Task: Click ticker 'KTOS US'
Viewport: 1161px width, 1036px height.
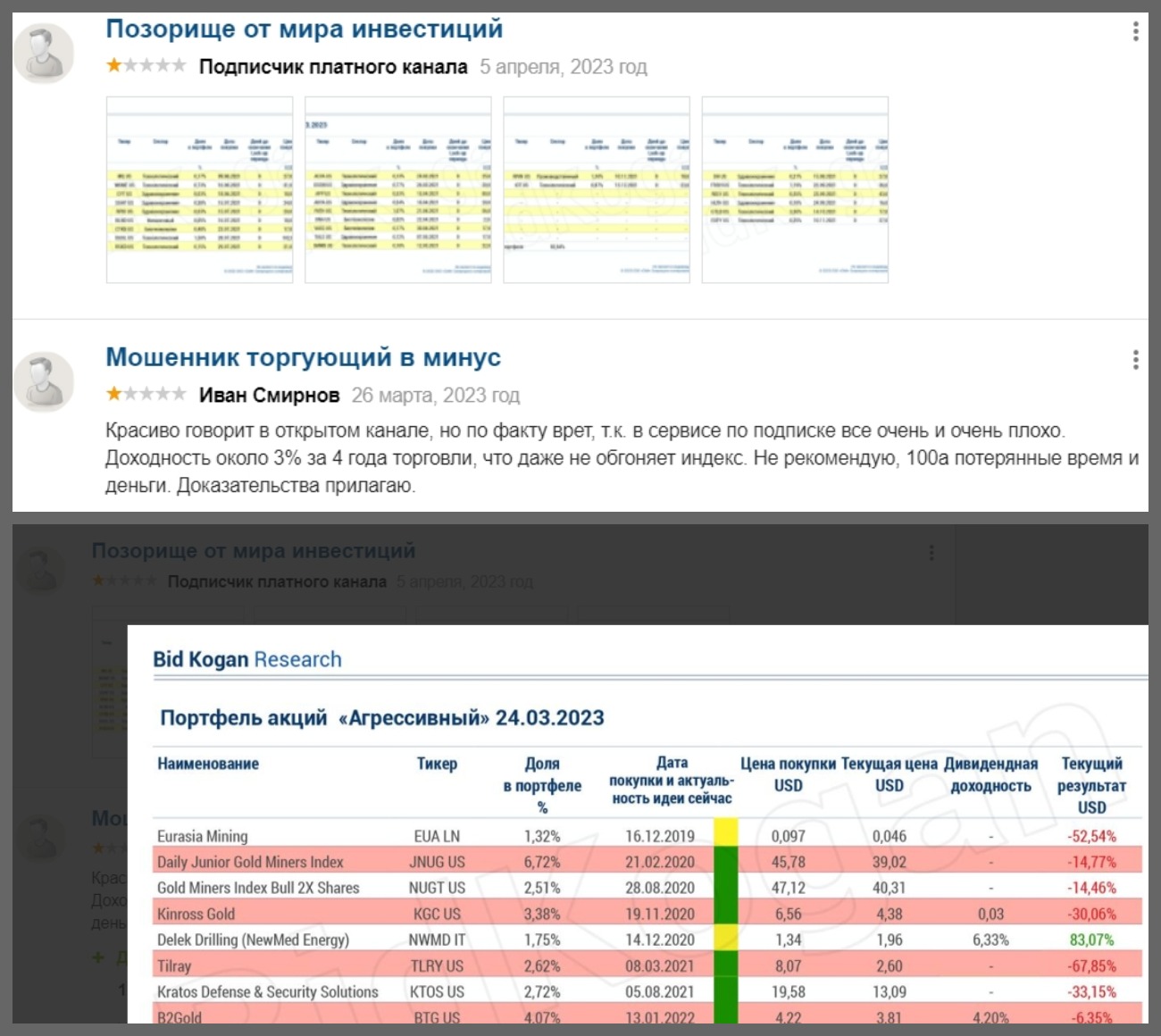Action: 437,991
